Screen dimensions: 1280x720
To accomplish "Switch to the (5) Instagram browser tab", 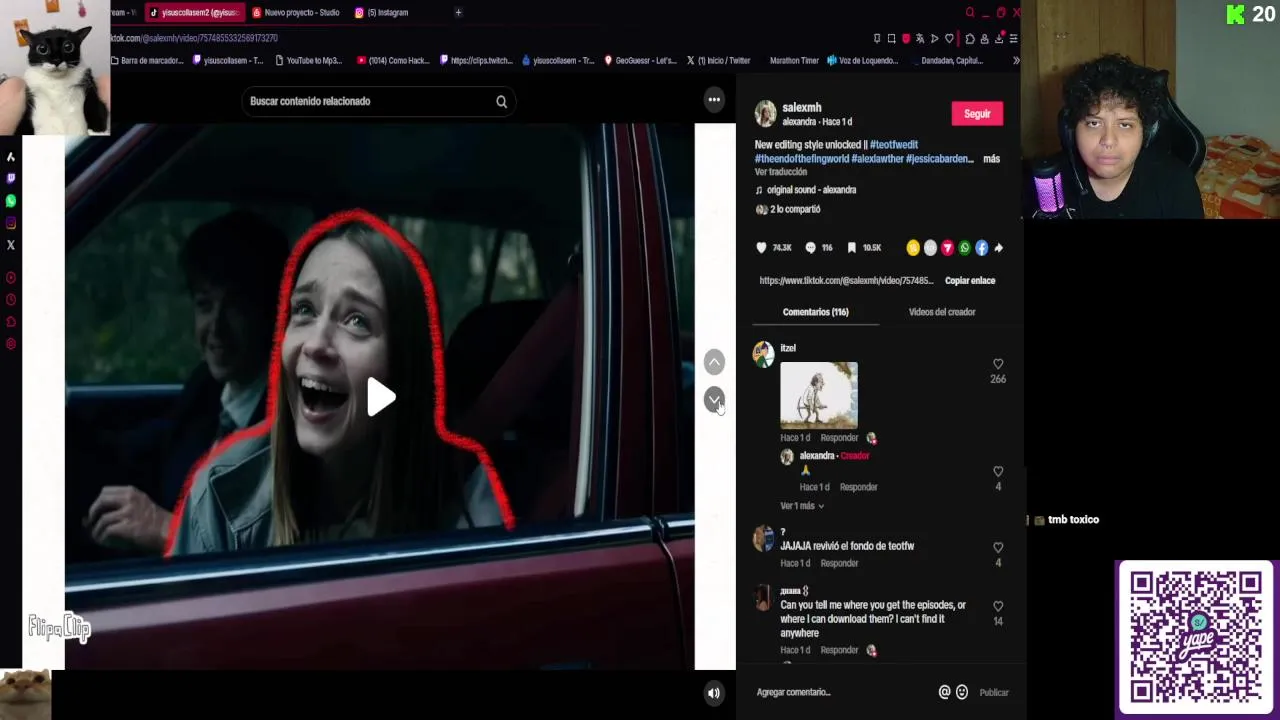I will [383, 12].
